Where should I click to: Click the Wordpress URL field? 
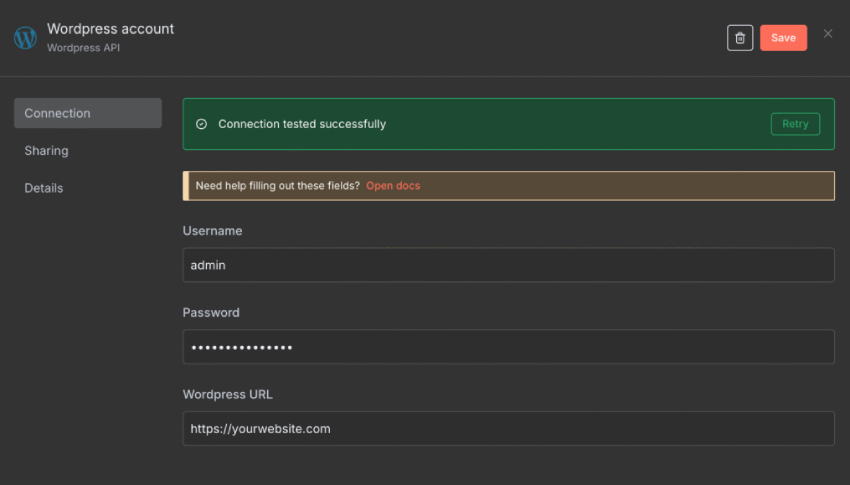[x=508, y=429]
